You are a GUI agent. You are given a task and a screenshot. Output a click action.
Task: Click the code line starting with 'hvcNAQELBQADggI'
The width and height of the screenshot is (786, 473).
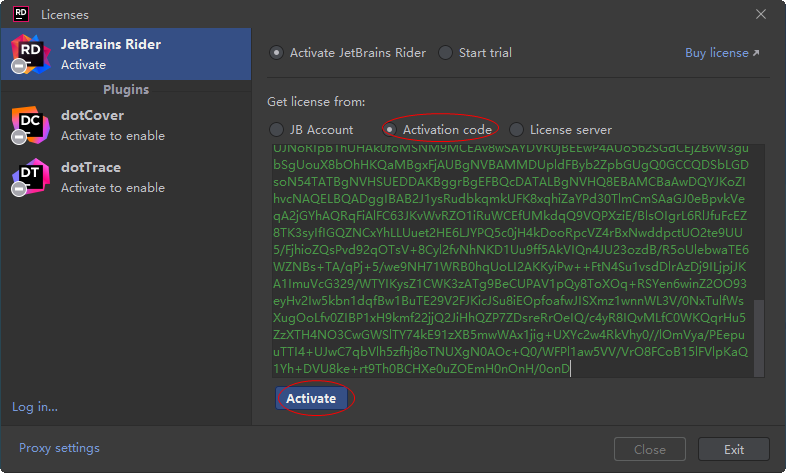click(509, 198)
